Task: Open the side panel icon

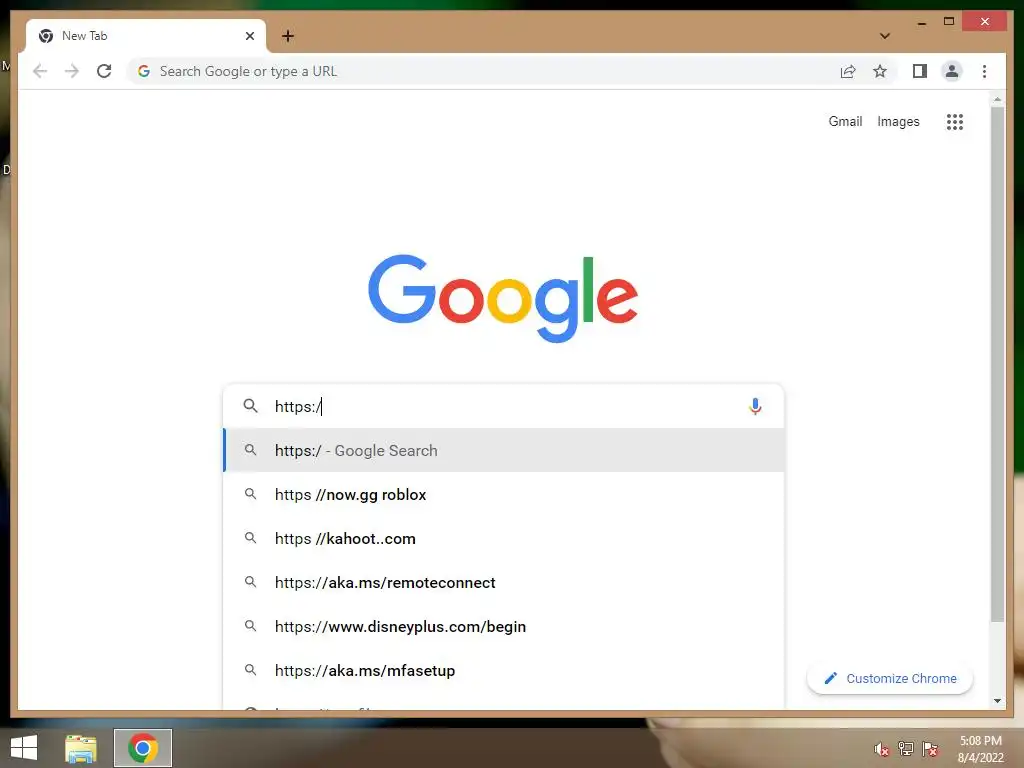Action: 920,71
